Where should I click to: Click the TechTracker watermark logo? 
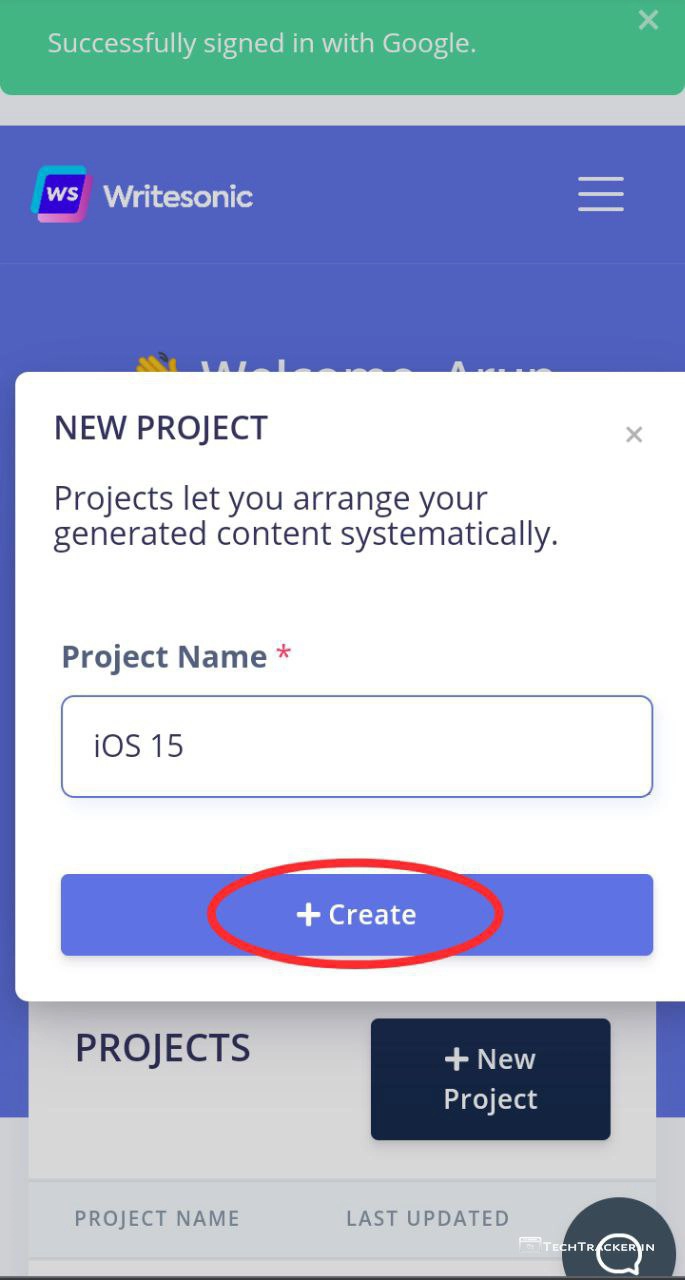[x=586, y=1246]
